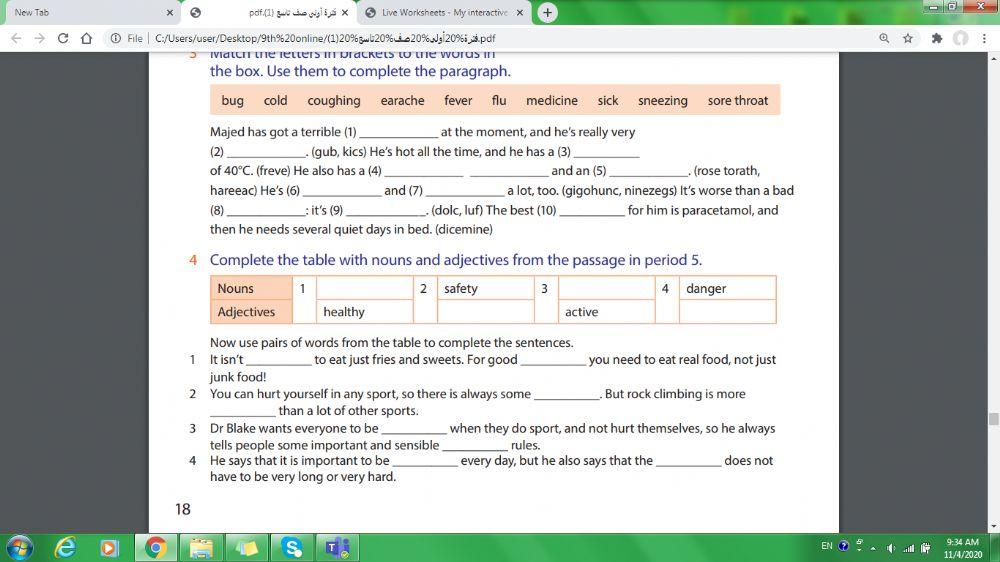Click the 'Nouns' table header cell

(251, 288)
